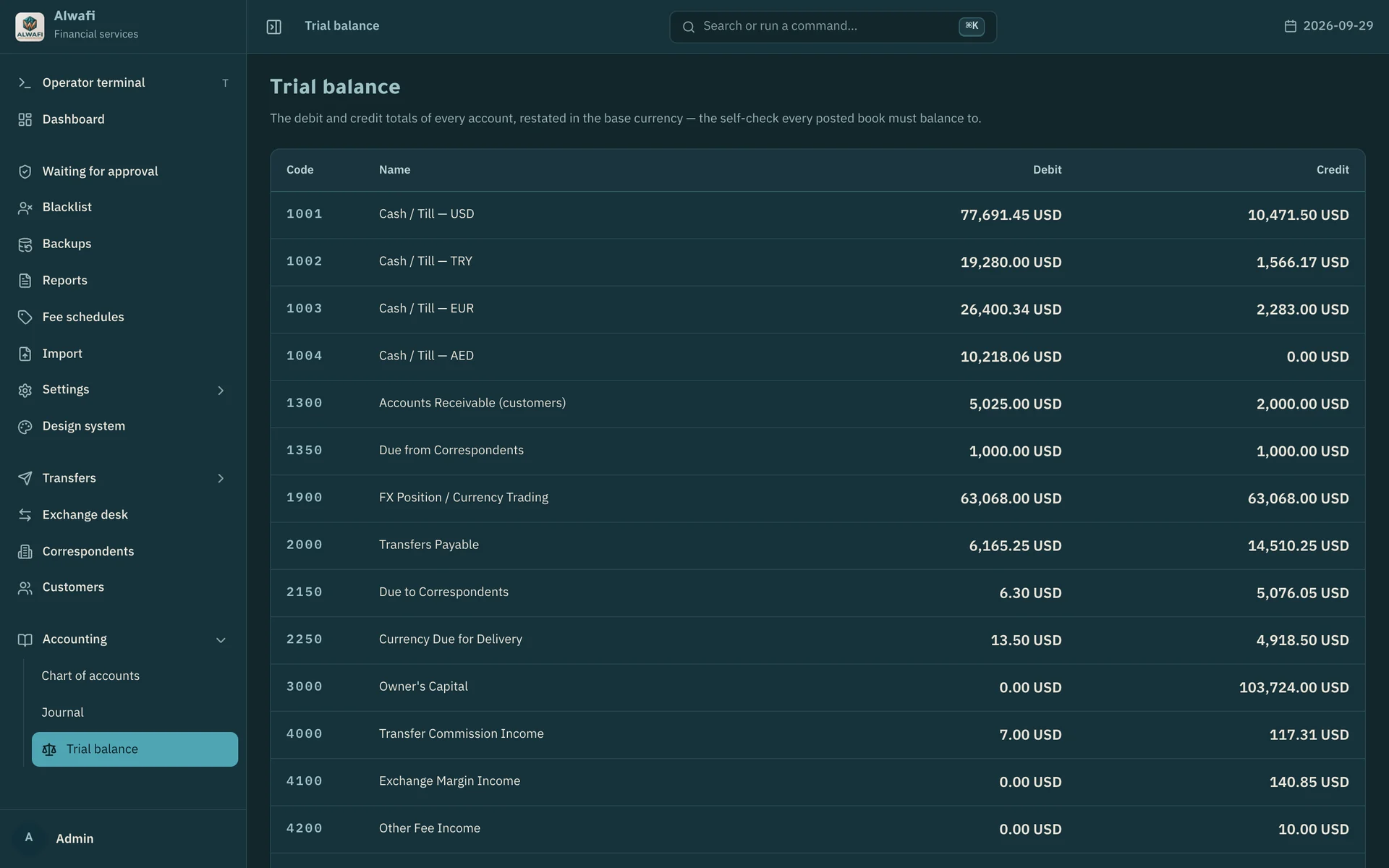The image size is (1389, 868).
Task: Click the Exchange desk arrows icon
Action: [x=25, y=515]
